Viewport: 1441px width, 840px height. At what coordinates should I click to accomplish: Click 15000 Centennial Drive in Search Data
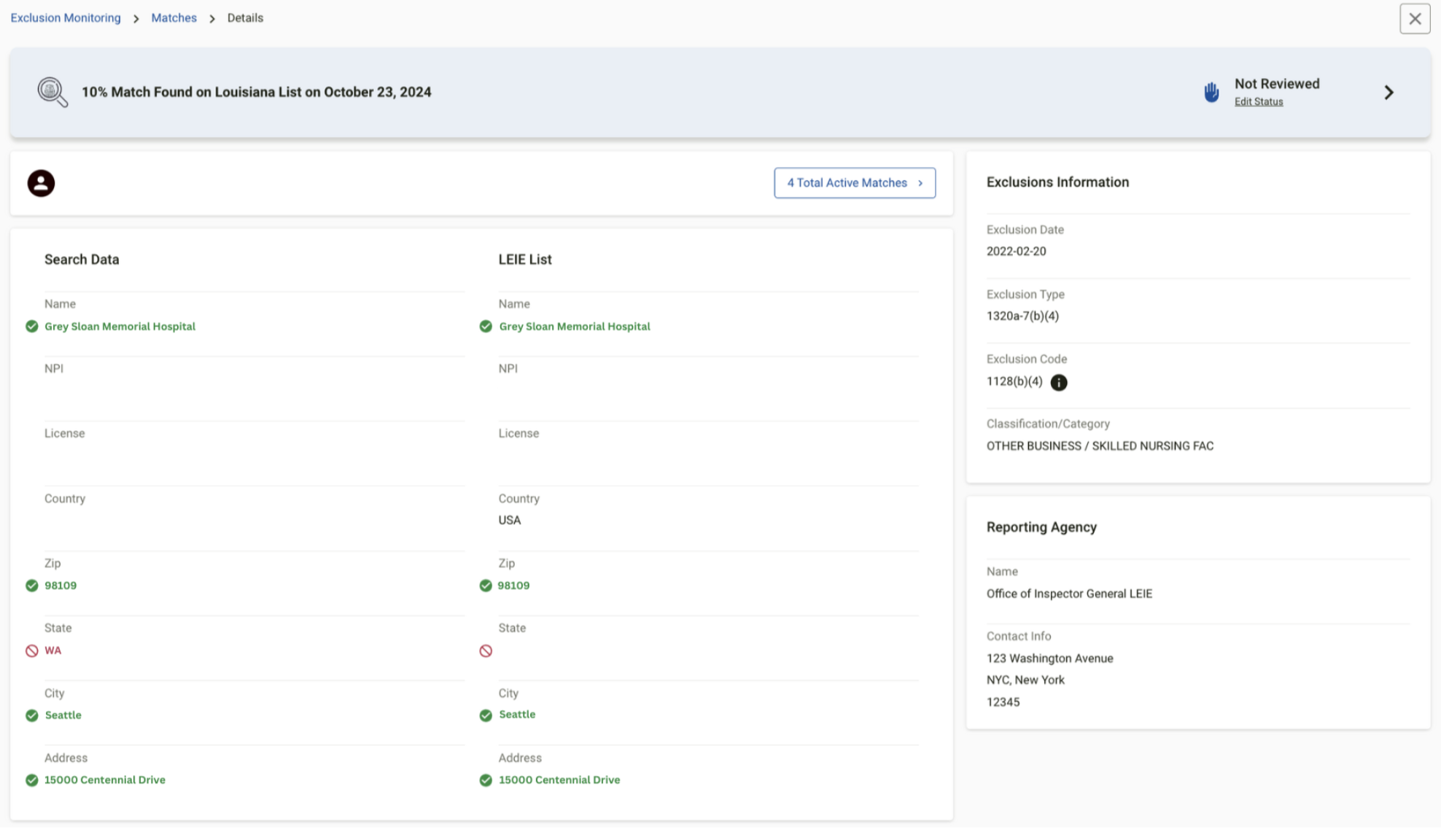pyautogui.click(x=105, y=779)
